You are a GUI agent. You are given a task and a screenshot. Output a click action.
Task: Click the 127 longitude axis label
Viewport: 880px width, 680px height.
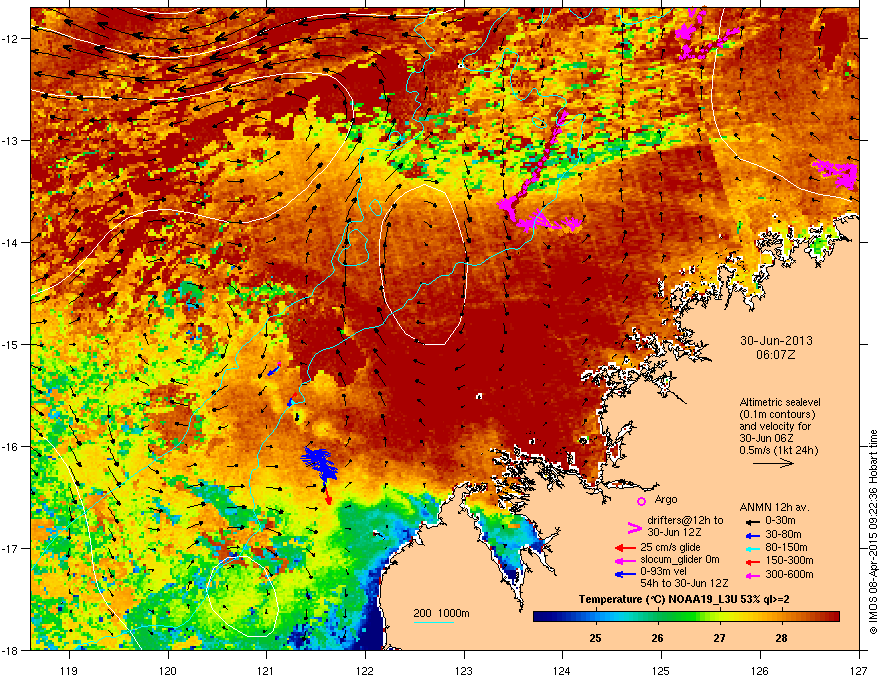tap(859, 670)
